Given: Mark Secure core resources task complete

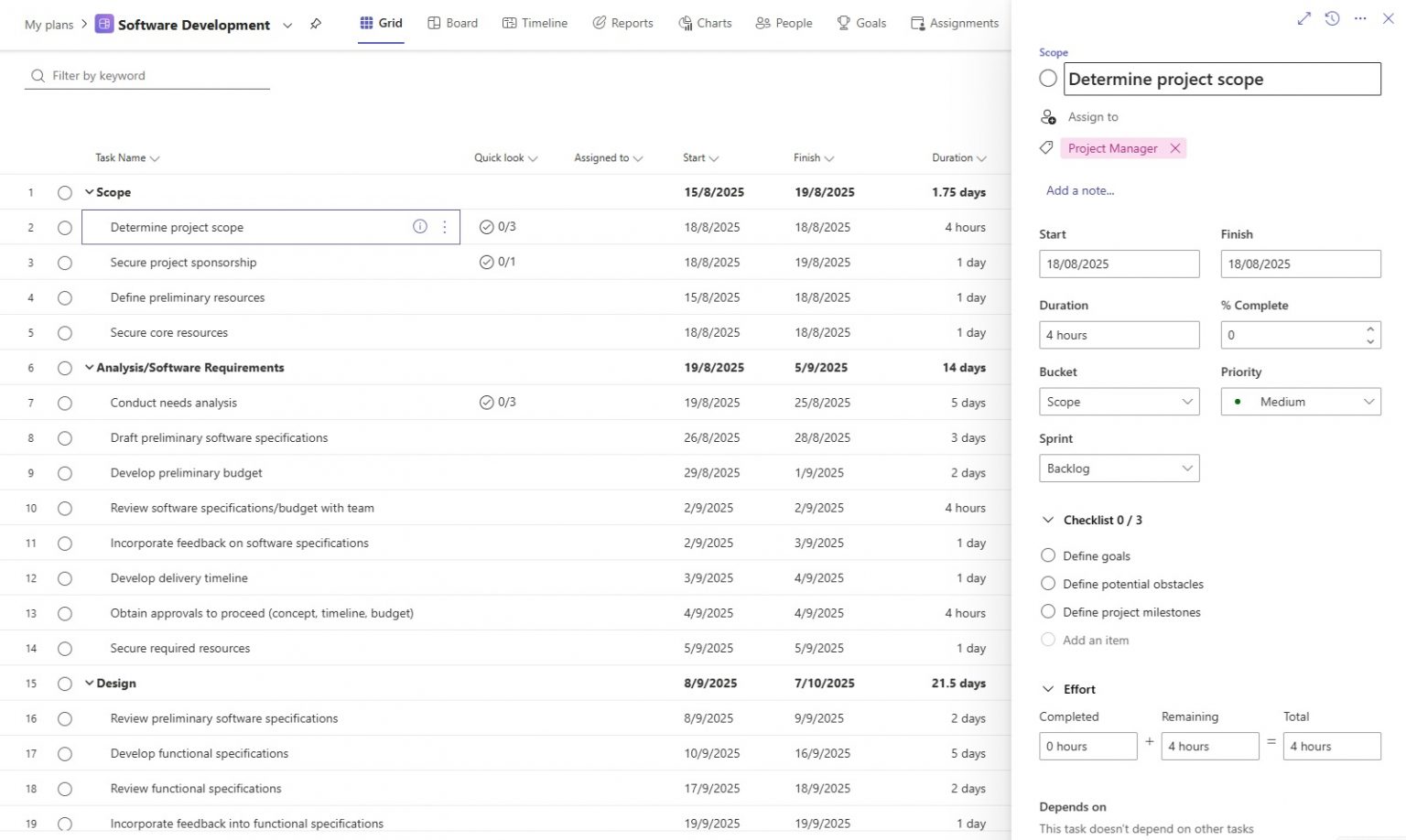Looking at the screenshot, I should 64,332.
